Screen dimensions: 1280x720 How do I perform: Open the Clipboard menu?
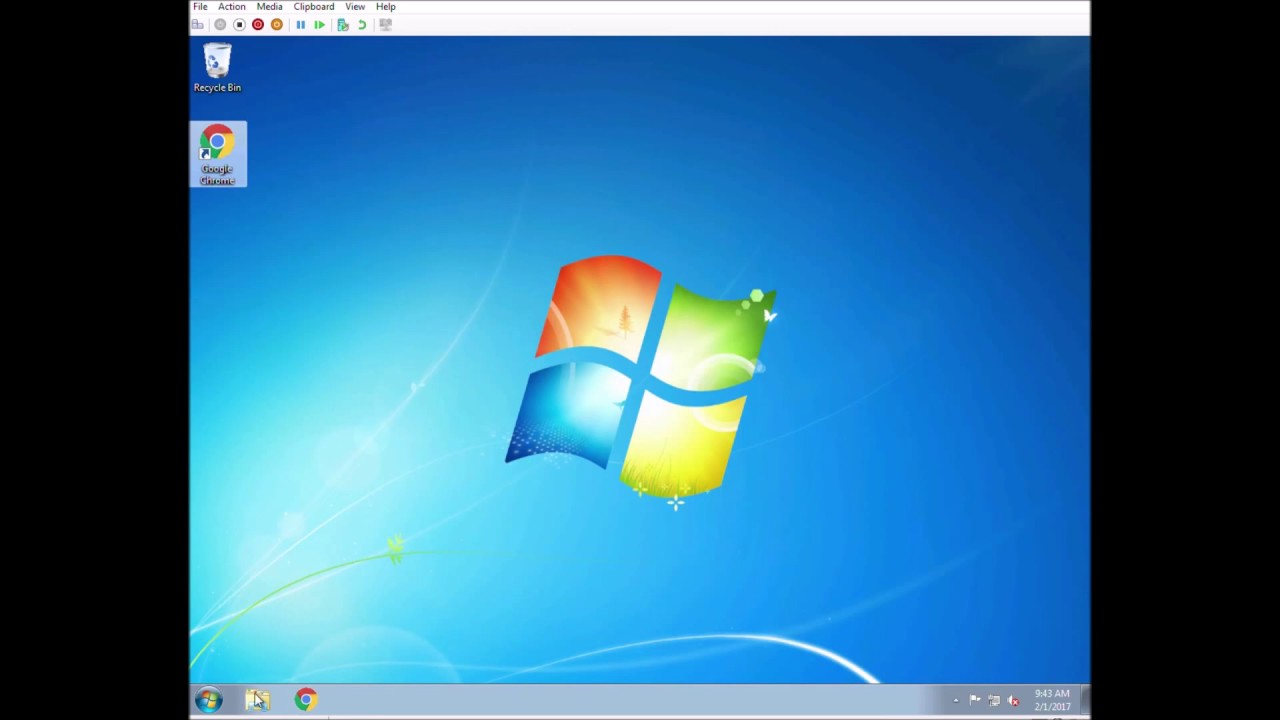[x=314, y=6]
